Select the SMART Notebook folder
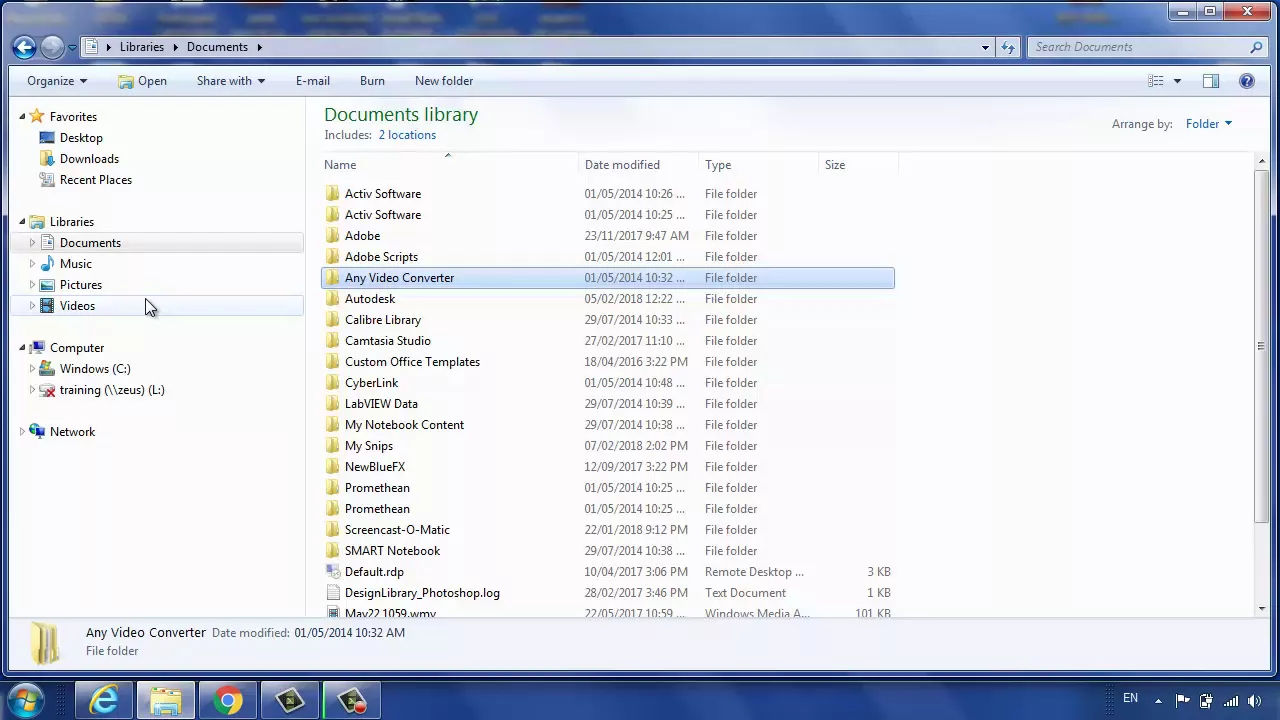Viewport: 1280px width, 720px height. tap(392, 551)
